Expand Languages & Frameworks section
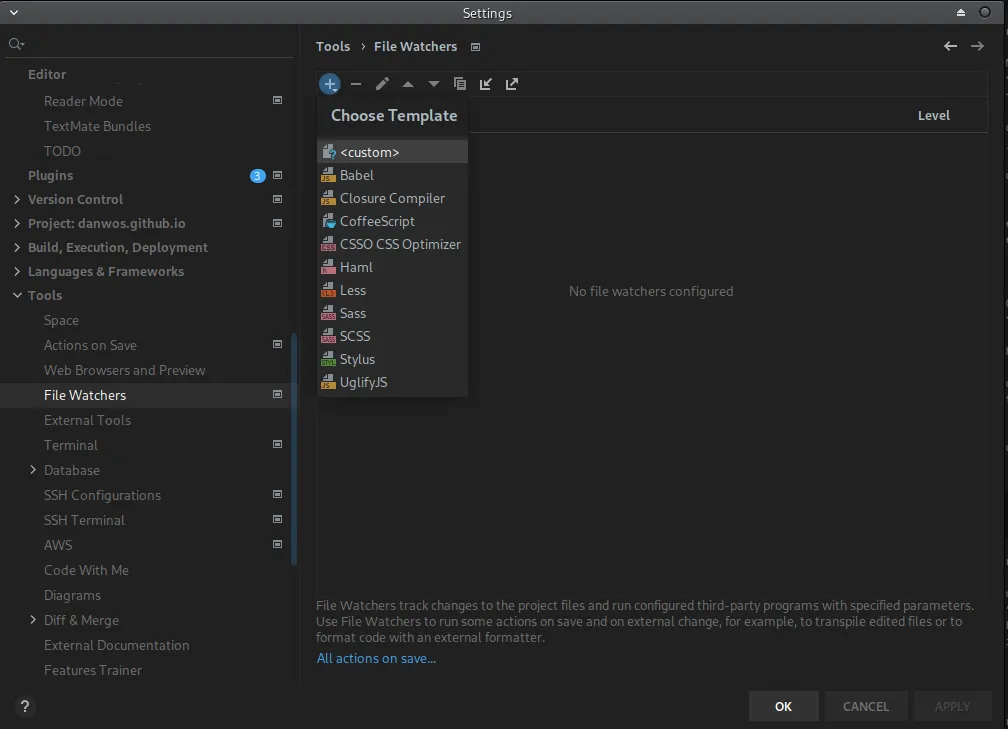The height and width of the screenshot is (729, 1008). pyautogui.click(x=17, y=271)
